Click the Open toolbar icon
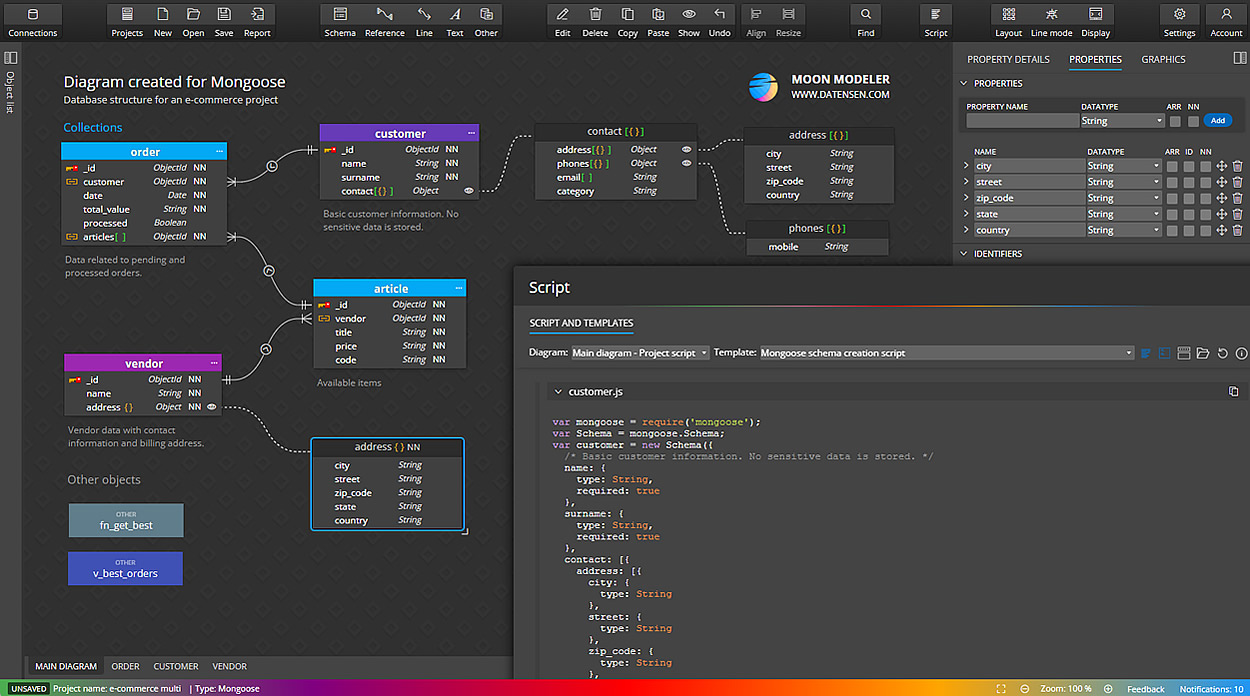Image resolution: width=1250 pixels, height=696 pixels. 193,21
